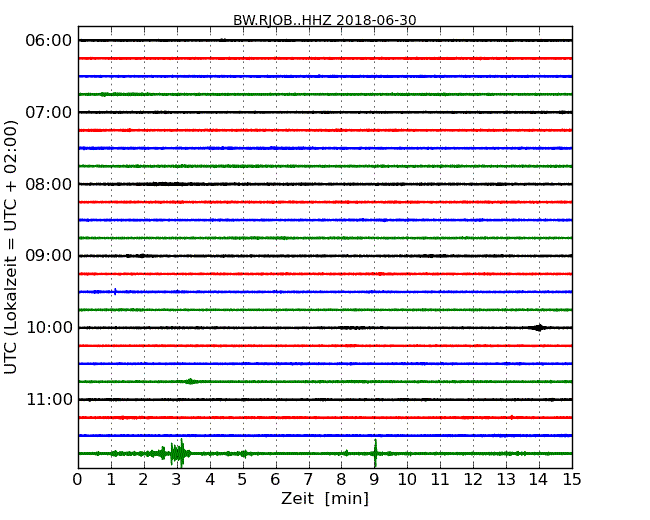Click x-axis tick label 15
The width and height of the screenshot is (650, 520).
point(572,480)
